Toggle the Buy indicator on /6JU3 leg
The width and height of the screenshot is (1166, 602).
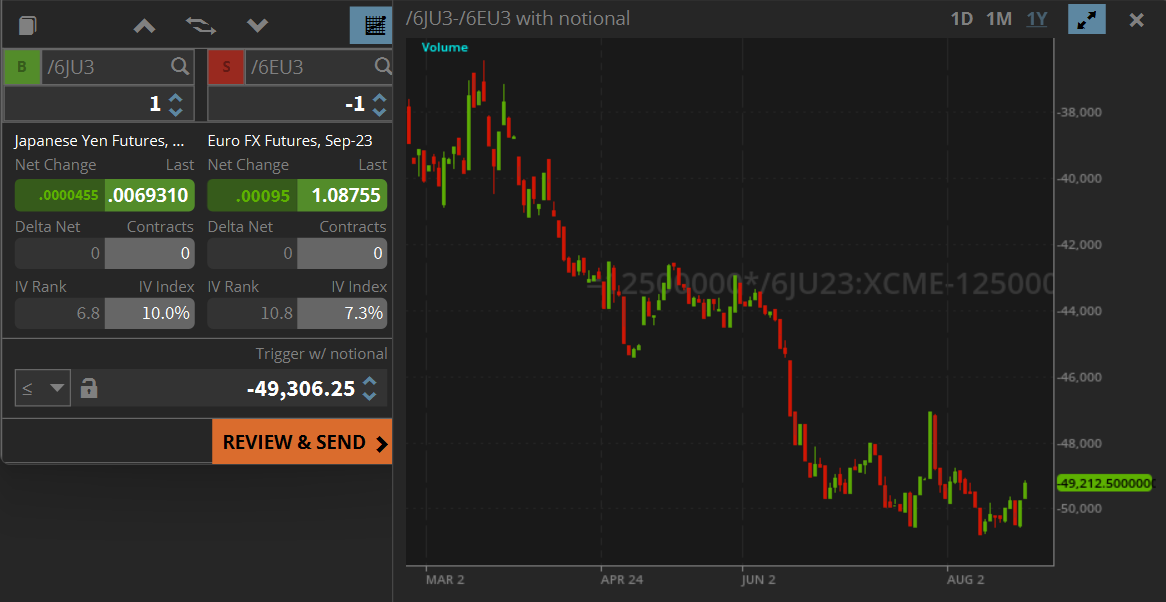(x=22, y=66)
